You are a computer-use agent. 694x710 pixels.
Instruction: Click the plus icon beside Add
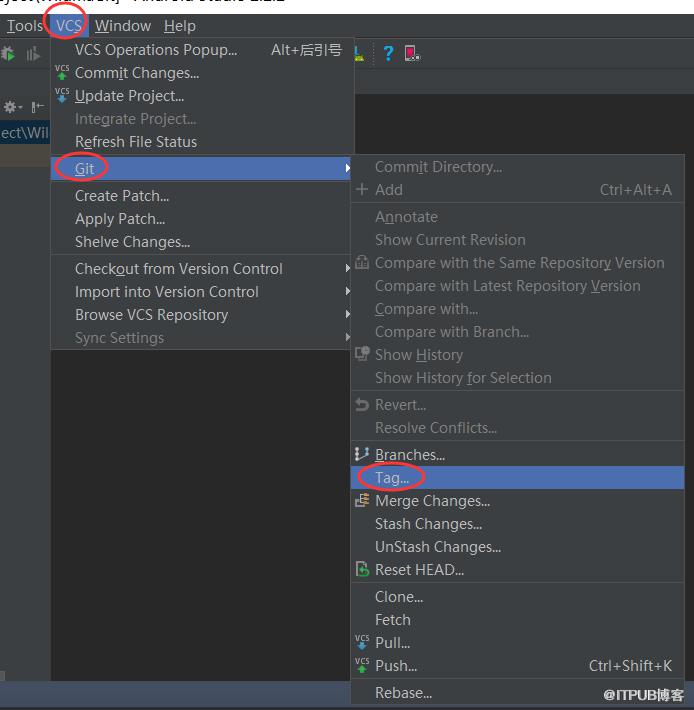click(x=362, y=189)
